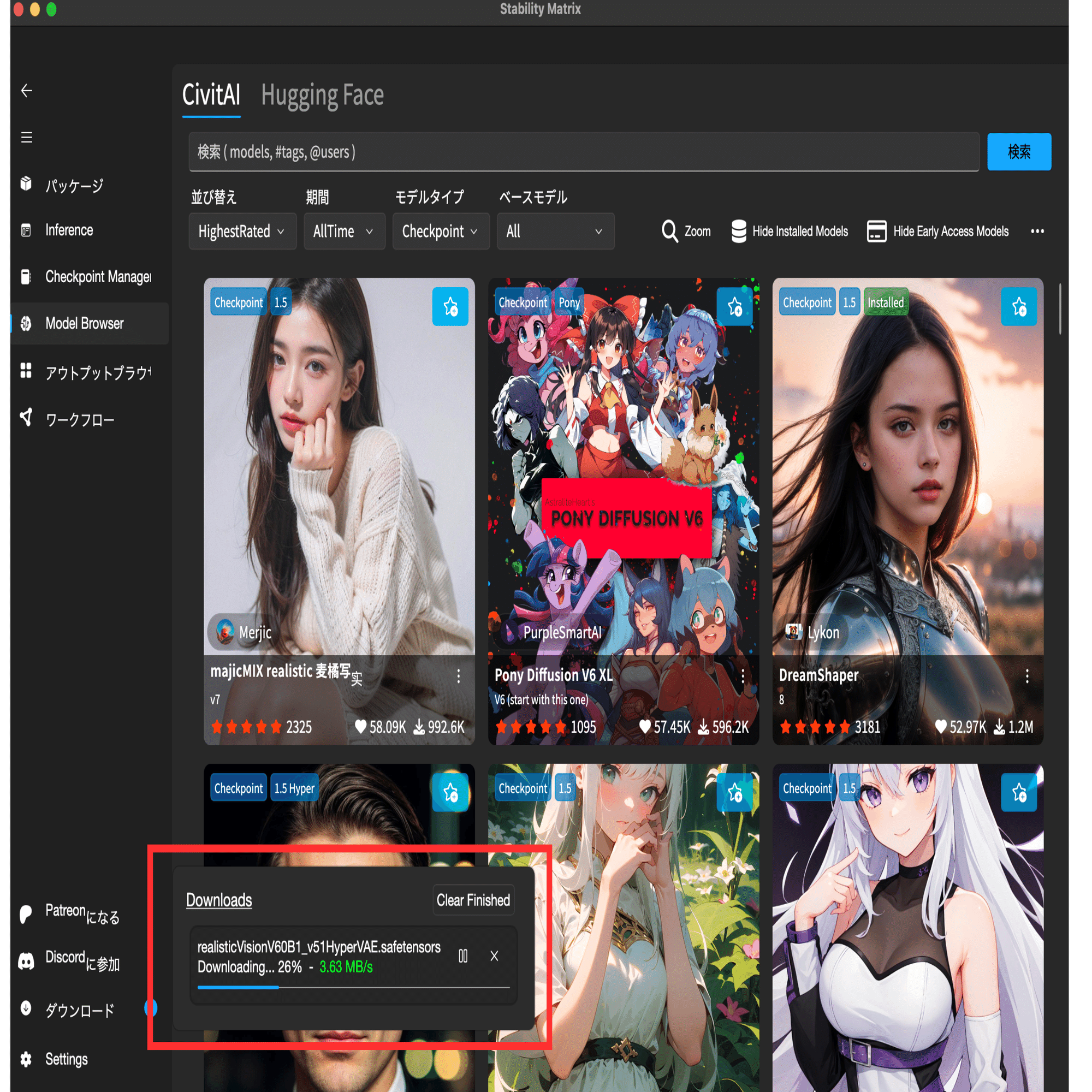Viewport: 1092px width, 1092px height.
Task: Open the All base model dropdown
Action: 556,231
